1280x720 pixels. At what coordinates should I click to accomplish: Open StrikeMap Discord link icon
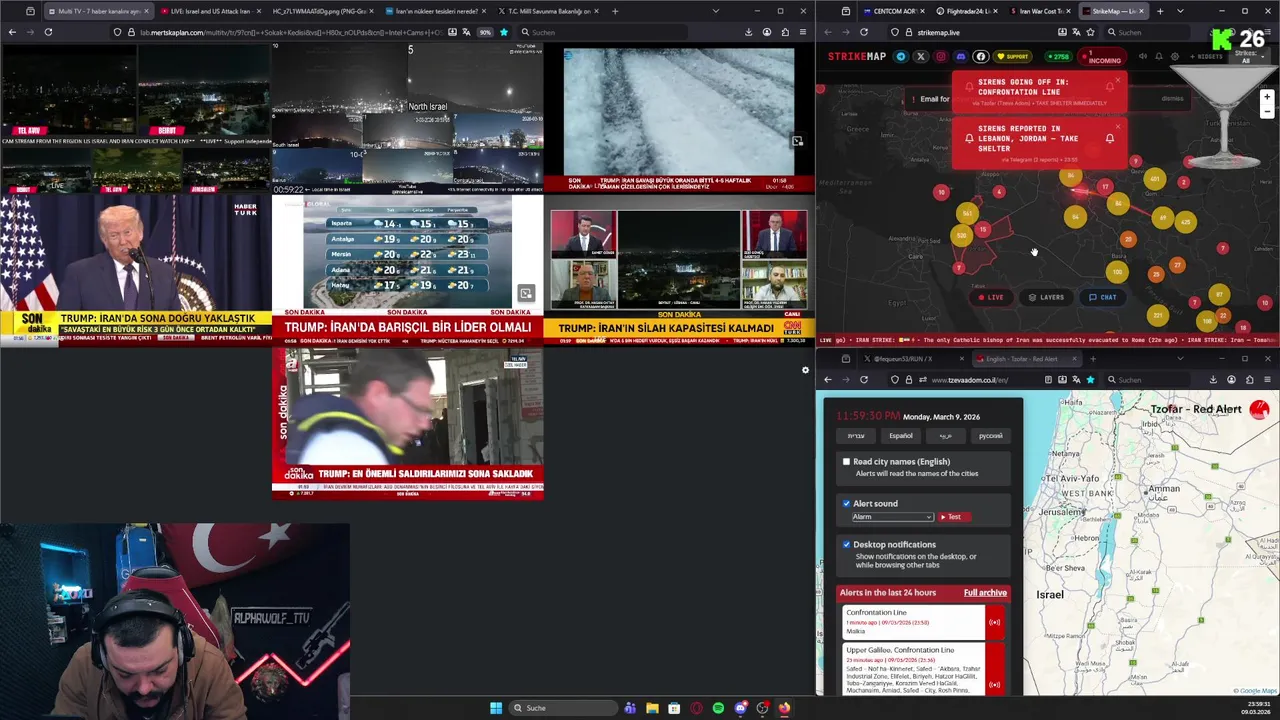961,56
